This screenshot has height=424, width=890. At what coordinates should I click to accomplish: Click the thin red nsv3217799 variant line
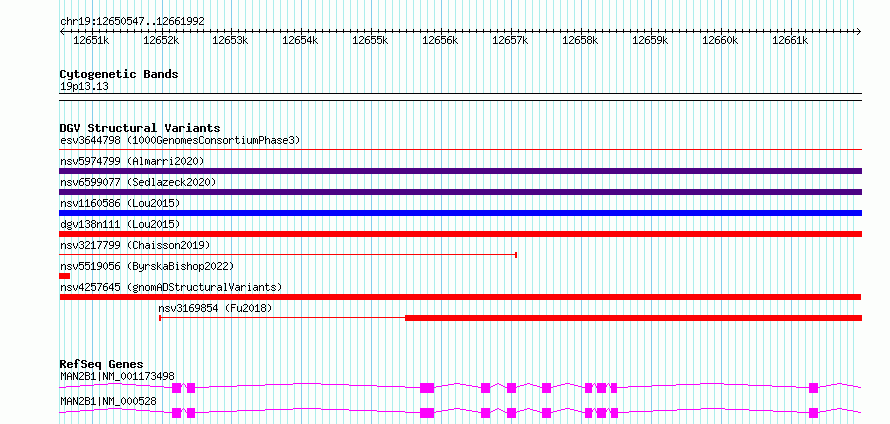pyautogui.click(x=288, y=255)
